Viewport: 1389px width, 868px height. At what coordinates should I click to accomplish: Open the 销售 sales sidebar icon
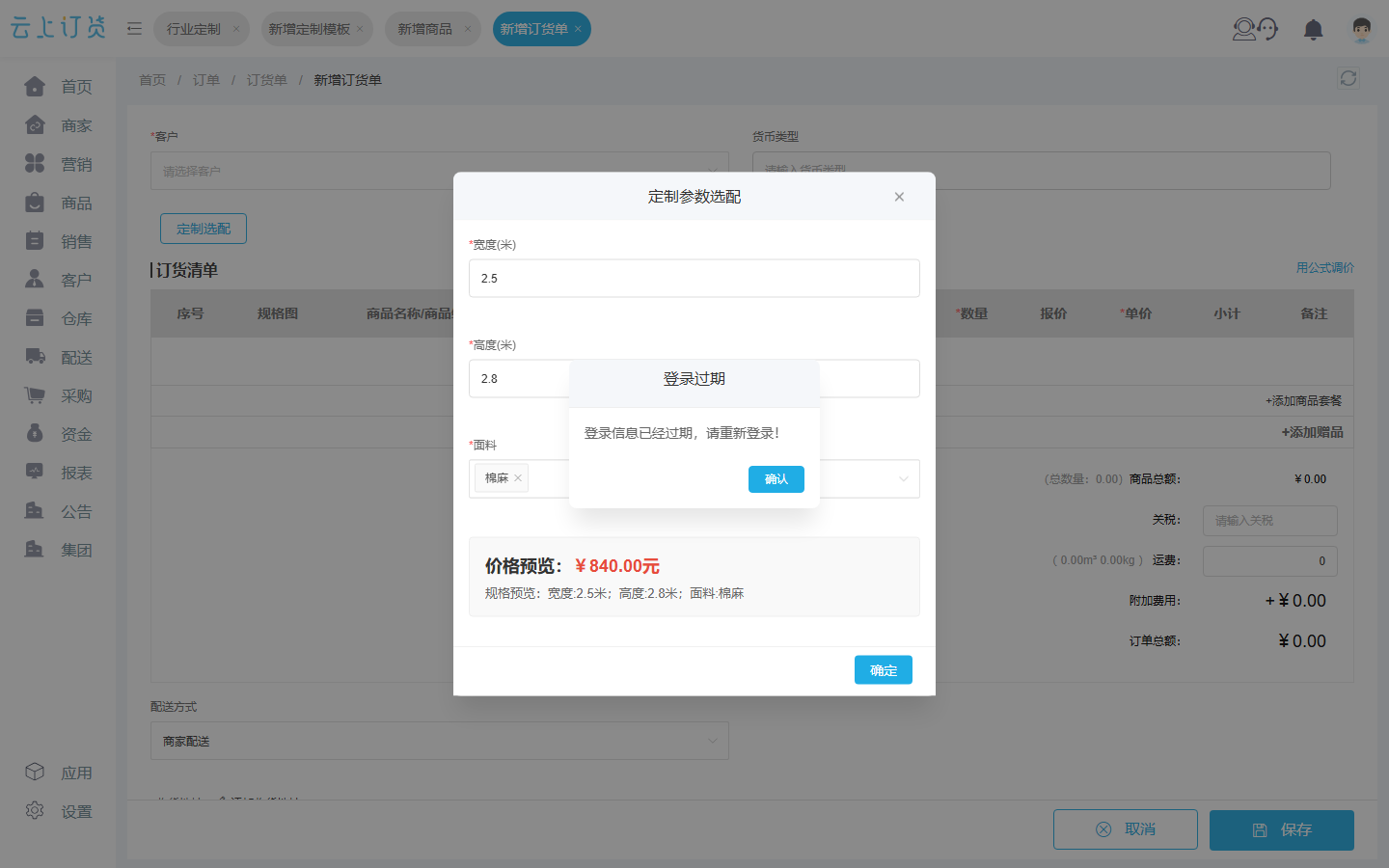(x=35, y=241)
